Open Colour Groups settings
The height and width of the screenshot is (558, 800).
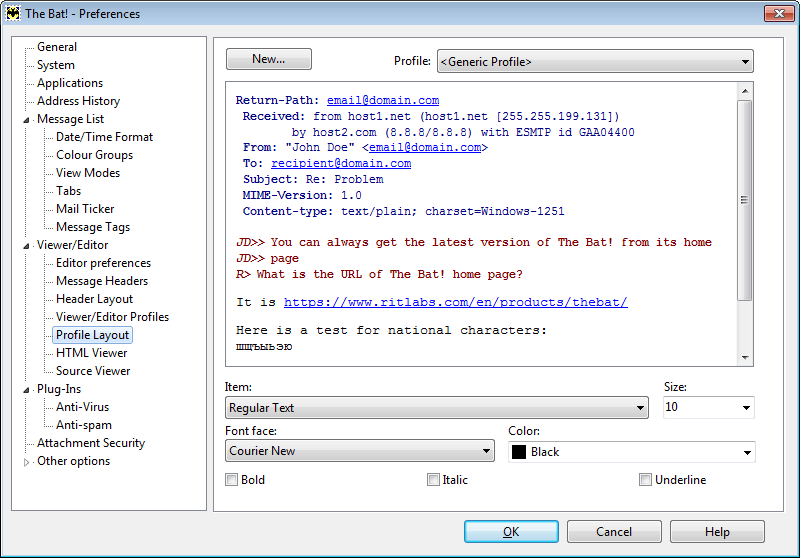click(94, 155)
